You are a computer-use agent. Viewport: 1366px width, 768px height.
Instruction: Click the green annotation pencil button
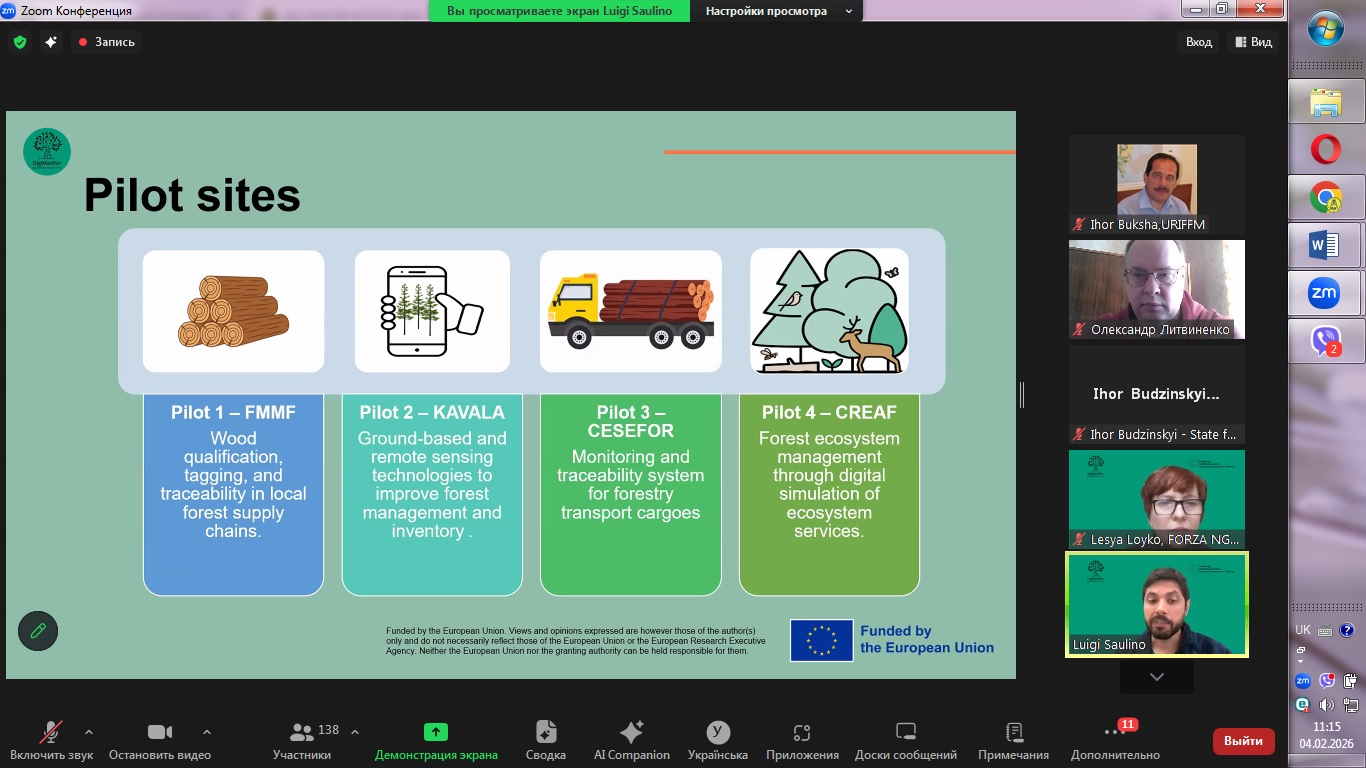point(38,631)
